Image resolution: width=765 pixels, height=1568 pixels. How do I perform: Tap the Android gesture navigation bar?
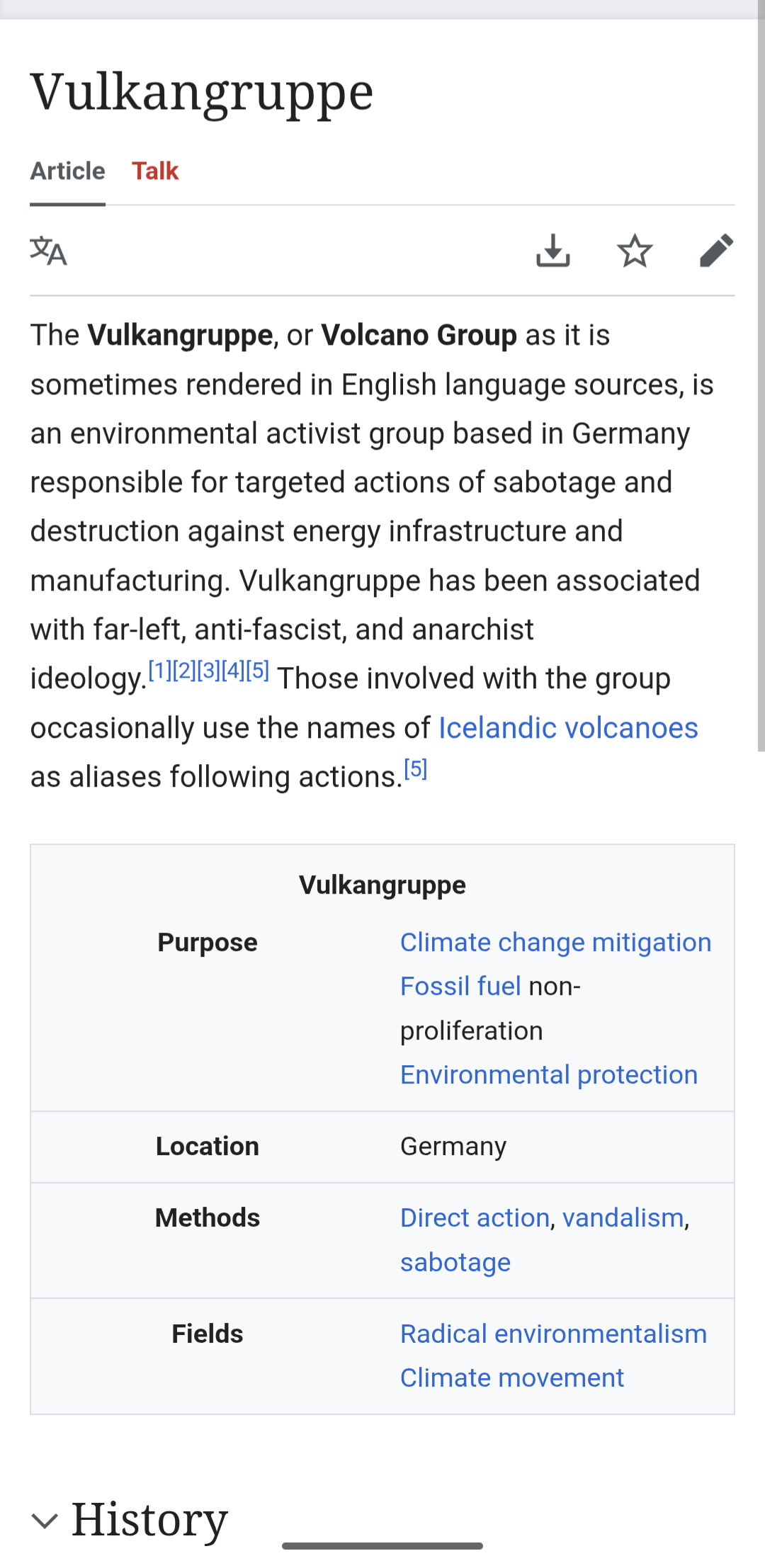tap(382, 1546)
